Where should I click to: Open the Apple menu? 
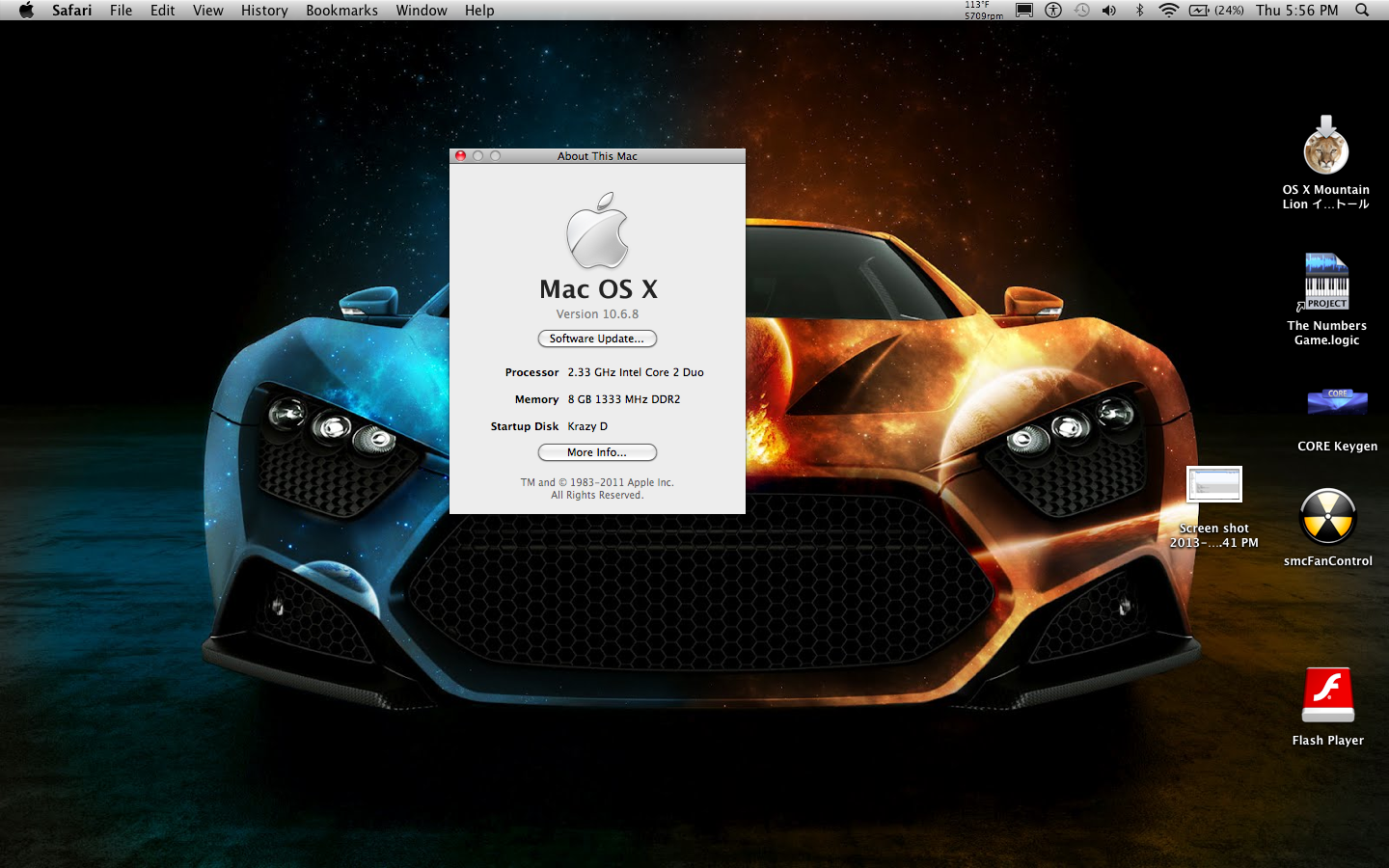[x=26, y=11]
